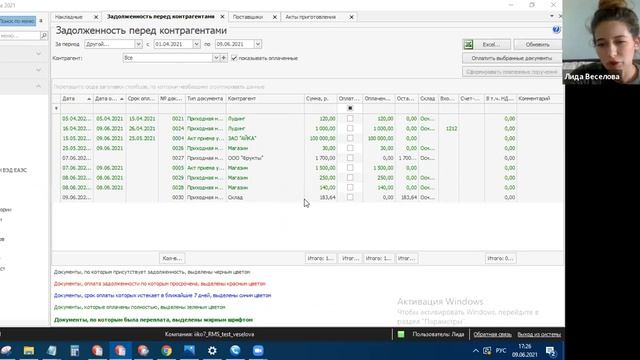Tick the payment checkbox for document 0024
Screen dimensions: 640x360
(x=350, y=128)
